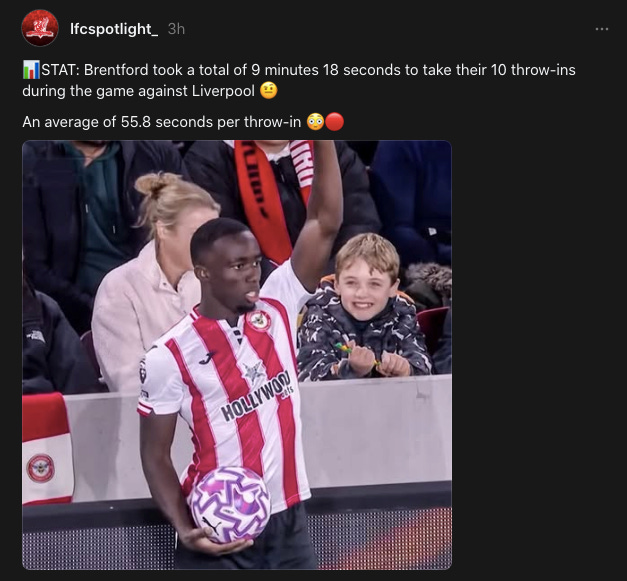Open the attached throw-in photo

point(237,355)
